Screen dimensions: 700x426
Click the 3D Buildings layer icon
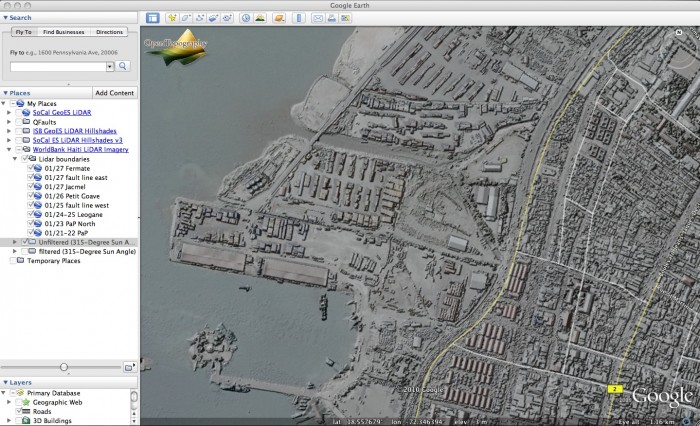coord(26,421)
